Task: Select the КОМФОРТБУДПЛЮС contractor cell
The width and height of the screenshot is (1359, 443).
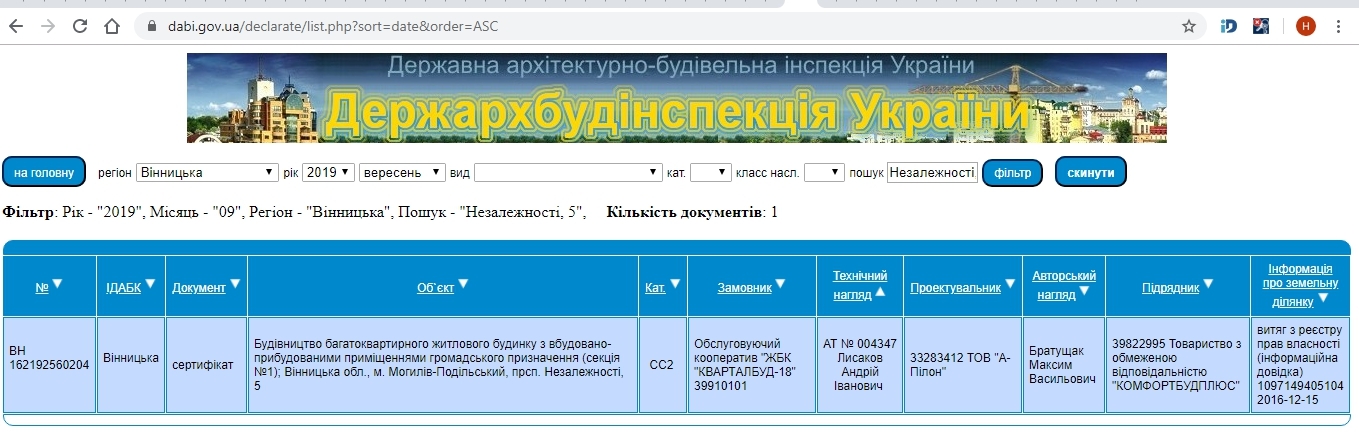Action: tap(1176, 364)
